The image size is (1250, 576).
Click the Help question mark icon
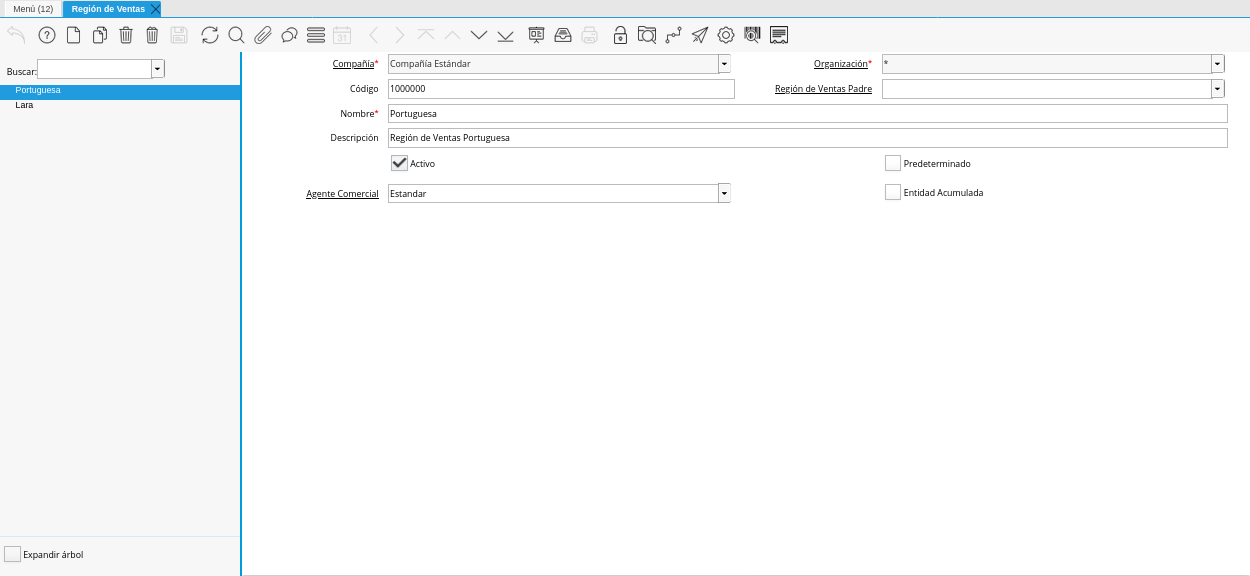(x=47, y=35)
